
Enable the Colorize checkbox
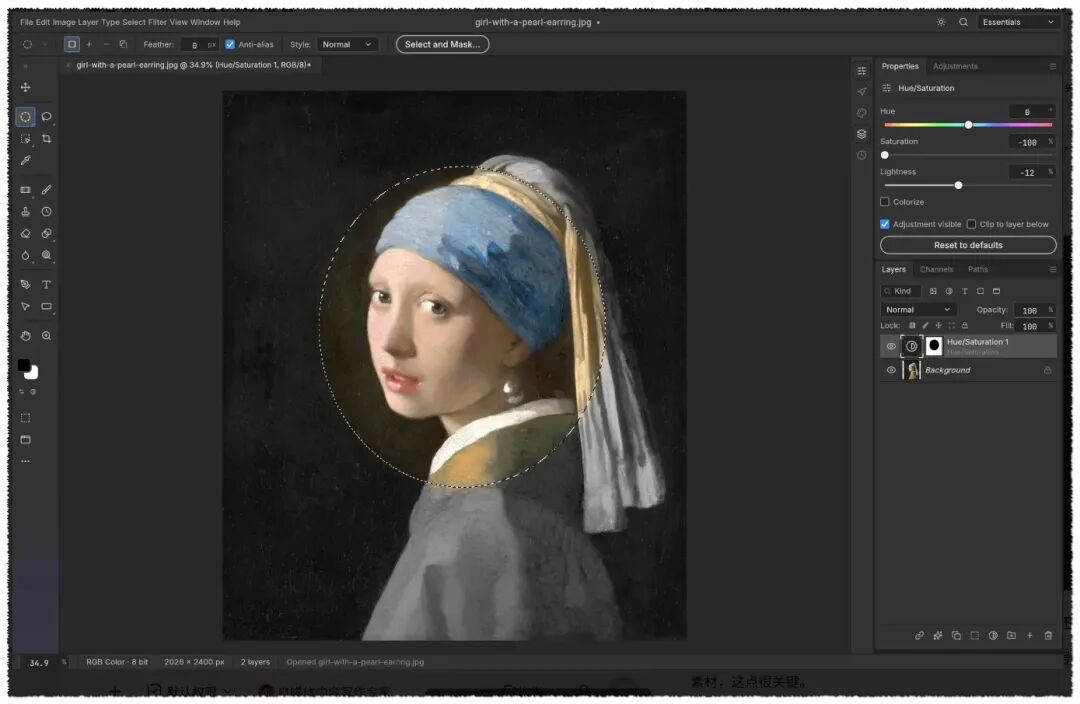(x=884, y=202)
